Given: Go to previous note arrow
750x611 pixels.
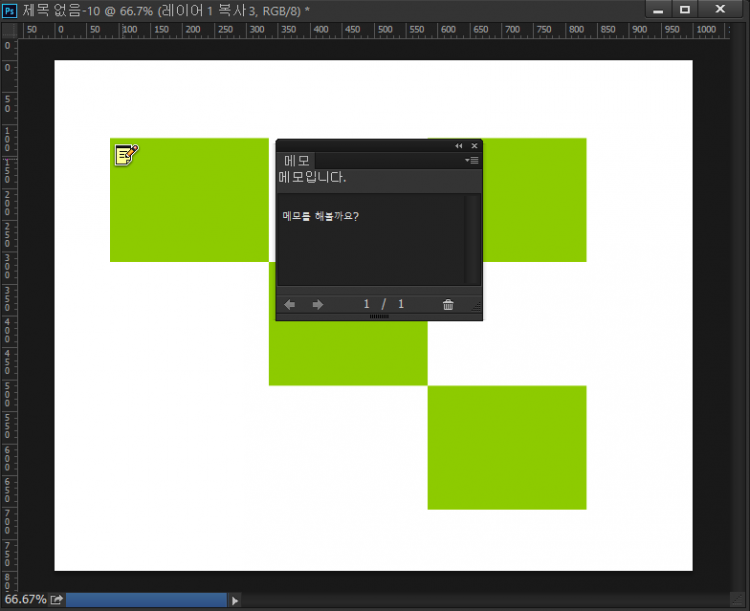Looking at the screenshot, I should point(290,305).
